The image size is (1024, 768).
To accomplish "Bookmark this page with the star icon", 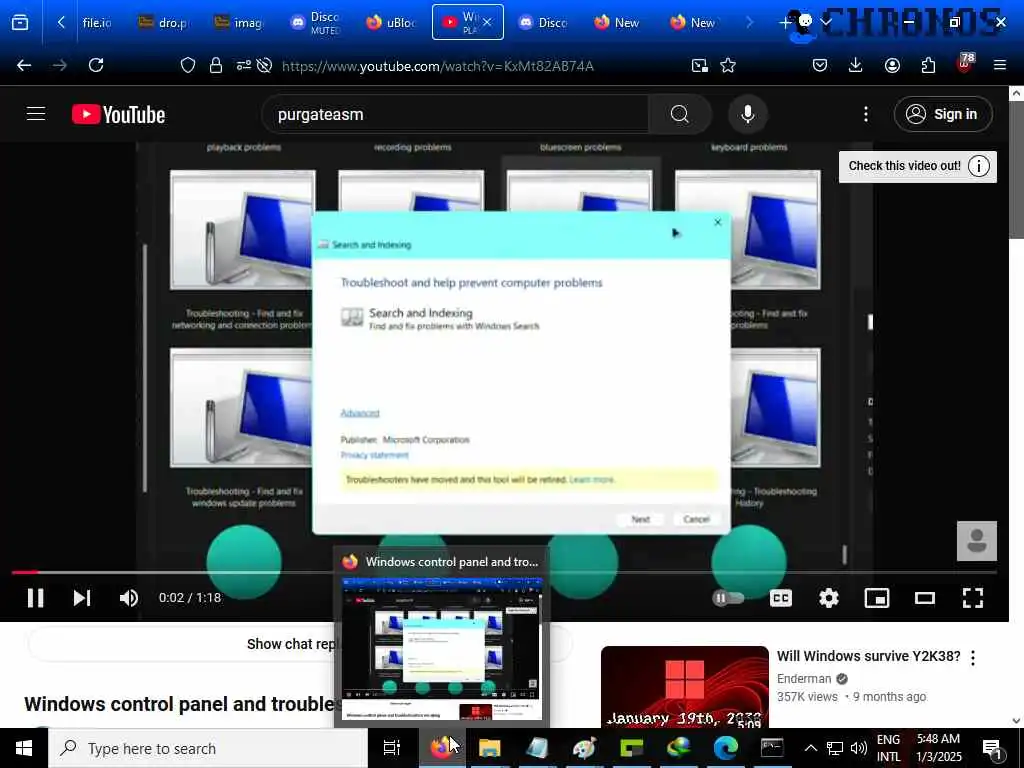I will tap(728, 65).
